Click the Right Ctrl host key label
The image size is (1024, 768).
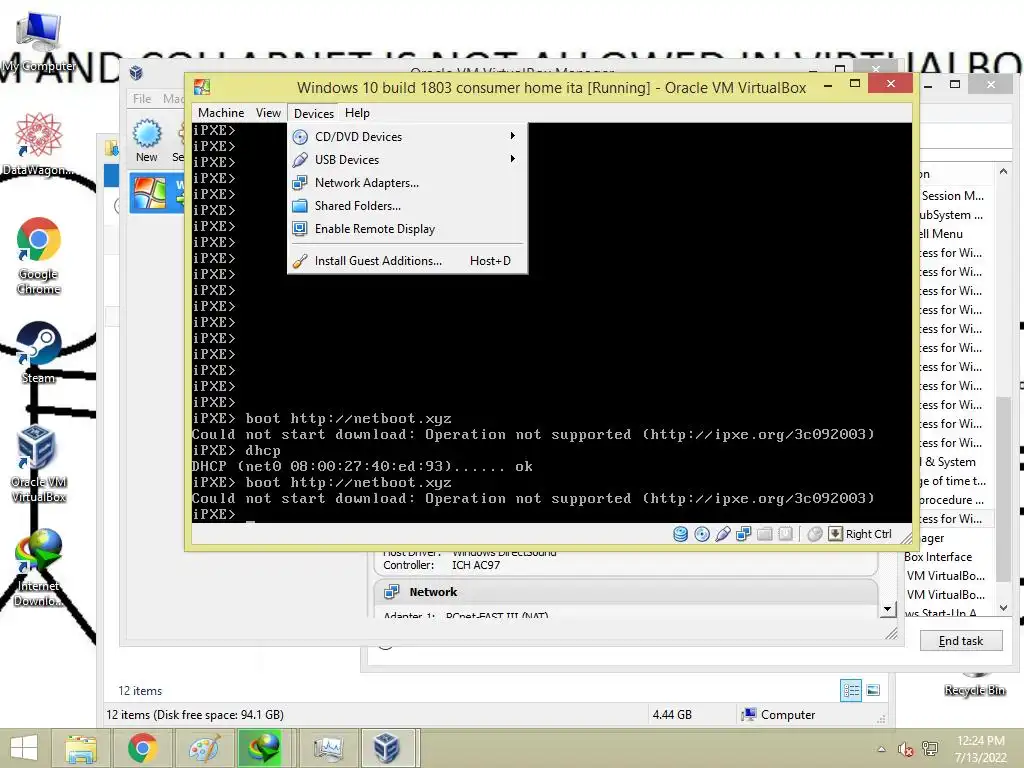[x=869, y=534]
